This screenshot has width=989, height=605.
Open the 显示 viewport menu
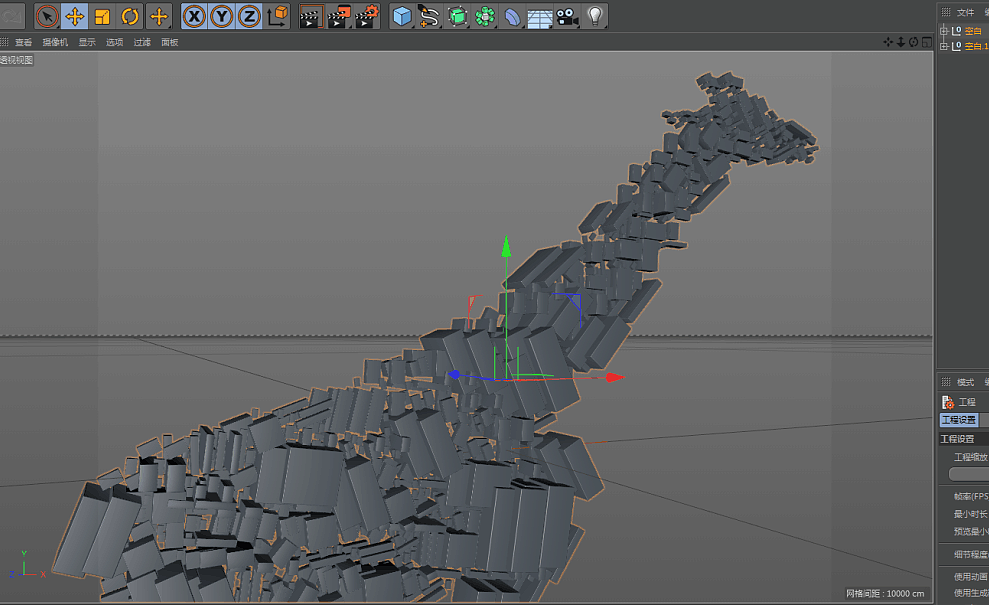click(x=87, y=42)
